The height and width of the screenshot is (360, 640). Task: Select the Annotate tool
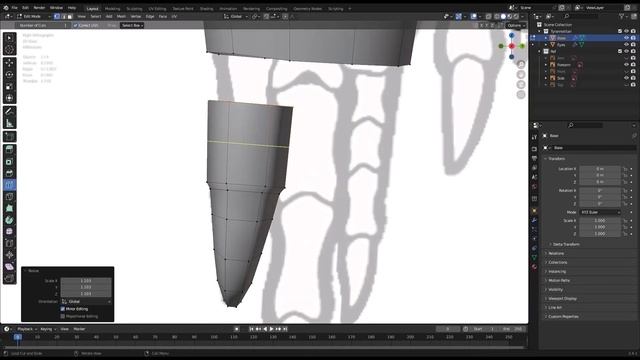9,111
